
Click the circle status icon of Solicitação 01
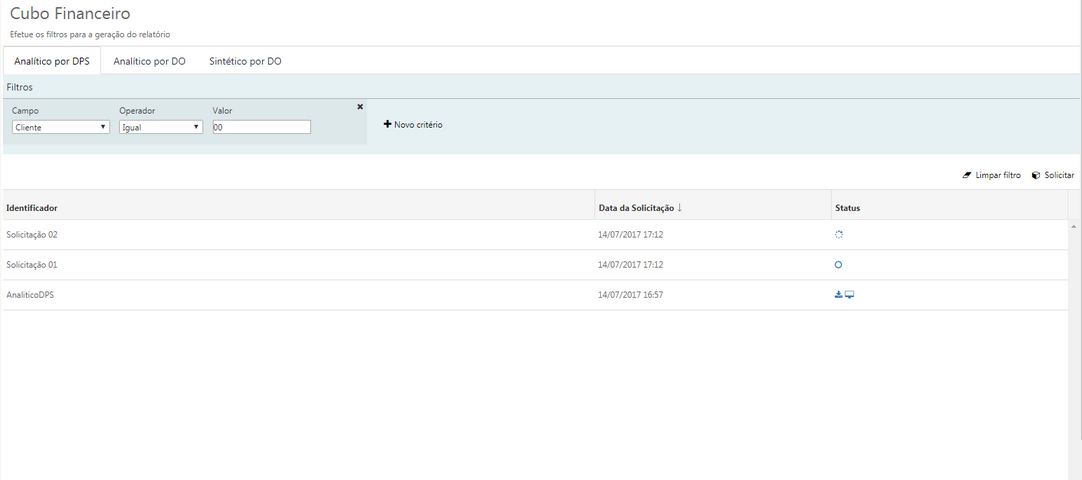pos(838,265)
